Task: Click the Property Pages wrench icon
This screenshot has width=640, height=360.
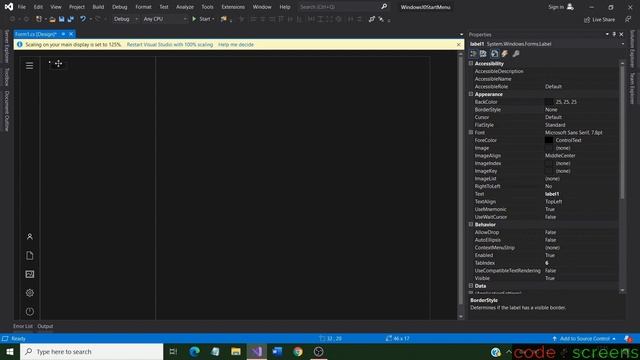Action: click(x=516, y=53)
